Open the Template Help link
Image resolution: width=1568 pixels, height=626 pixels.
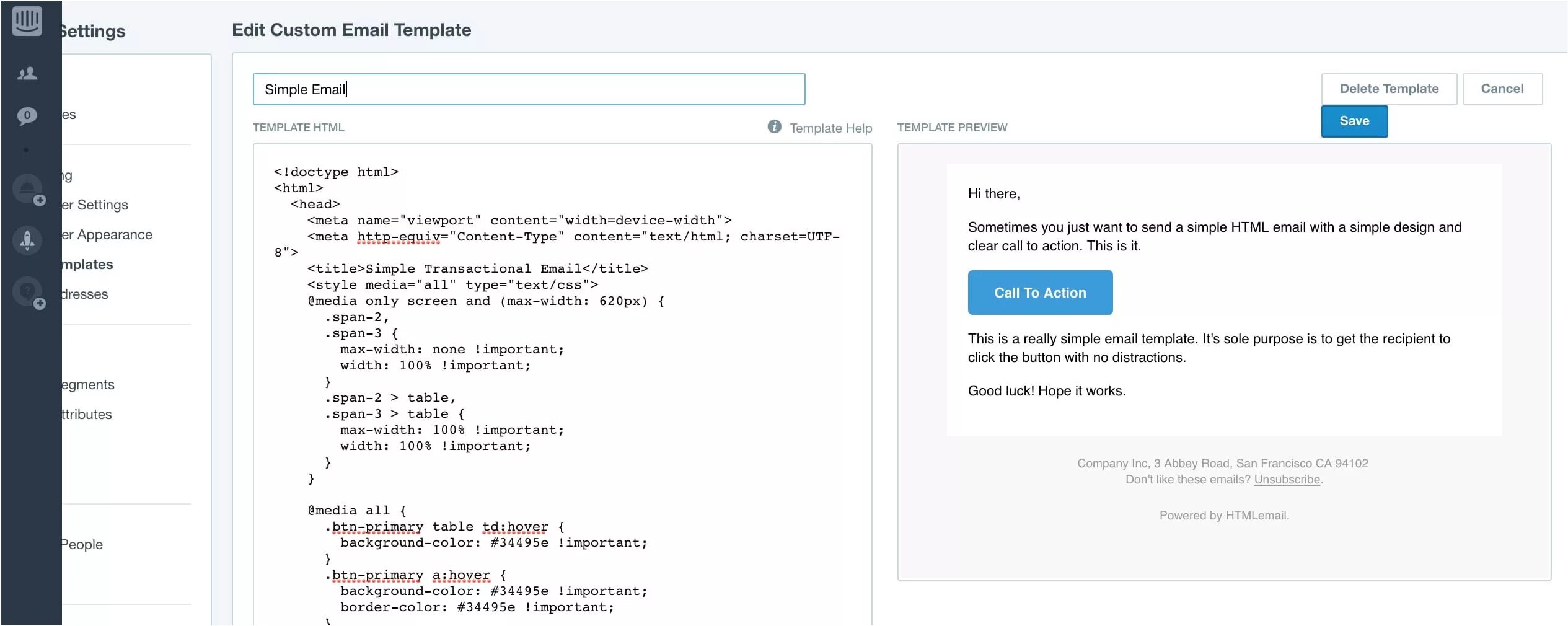830,128
